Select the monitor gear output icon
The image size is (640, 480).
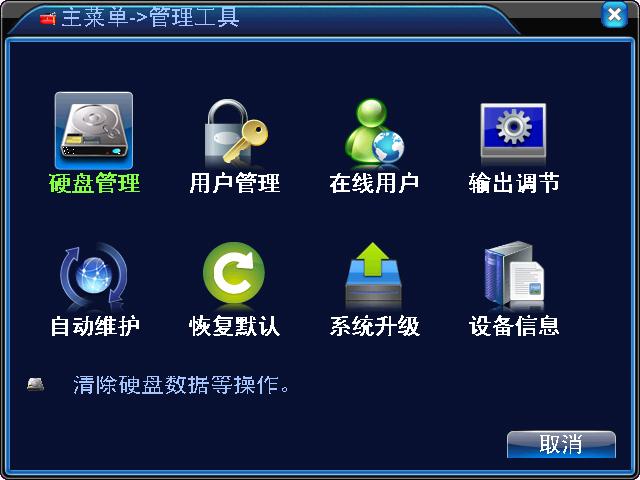513,131
